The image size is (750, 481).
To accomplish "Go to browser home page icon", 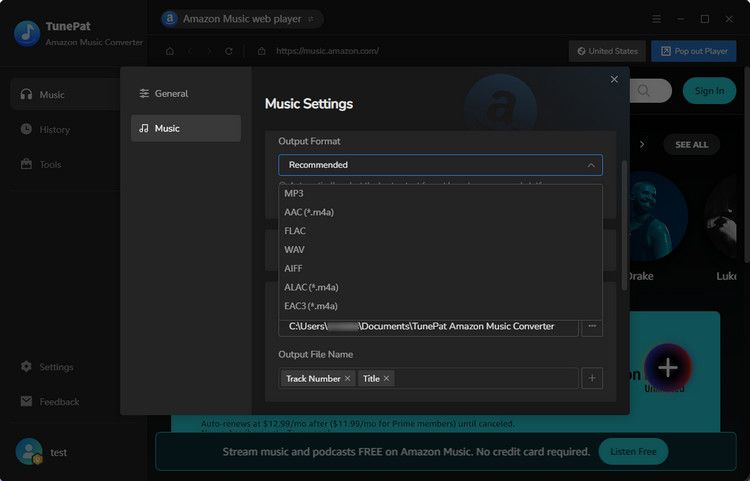I will pos(170,51).
